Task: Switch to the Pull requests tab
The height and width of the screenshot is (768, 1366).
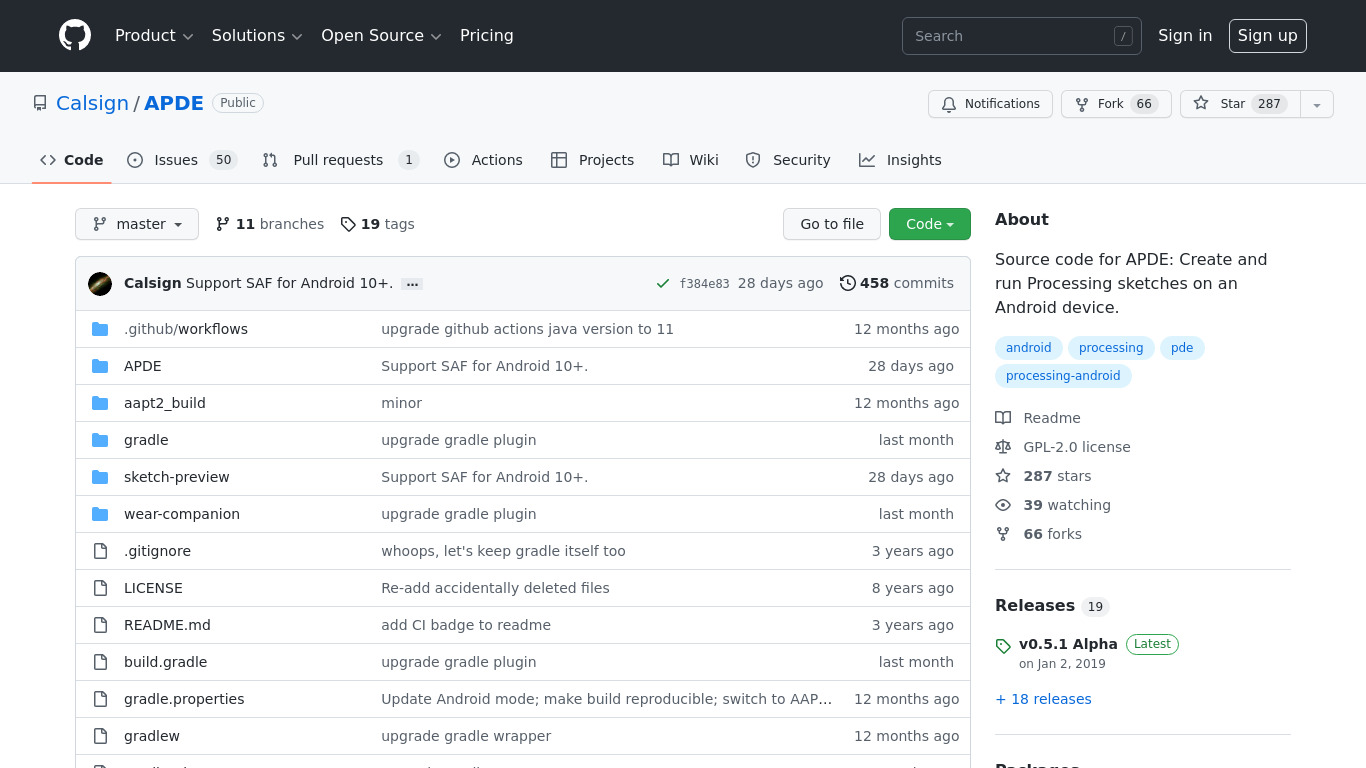Action: click(x=340, y=160)
